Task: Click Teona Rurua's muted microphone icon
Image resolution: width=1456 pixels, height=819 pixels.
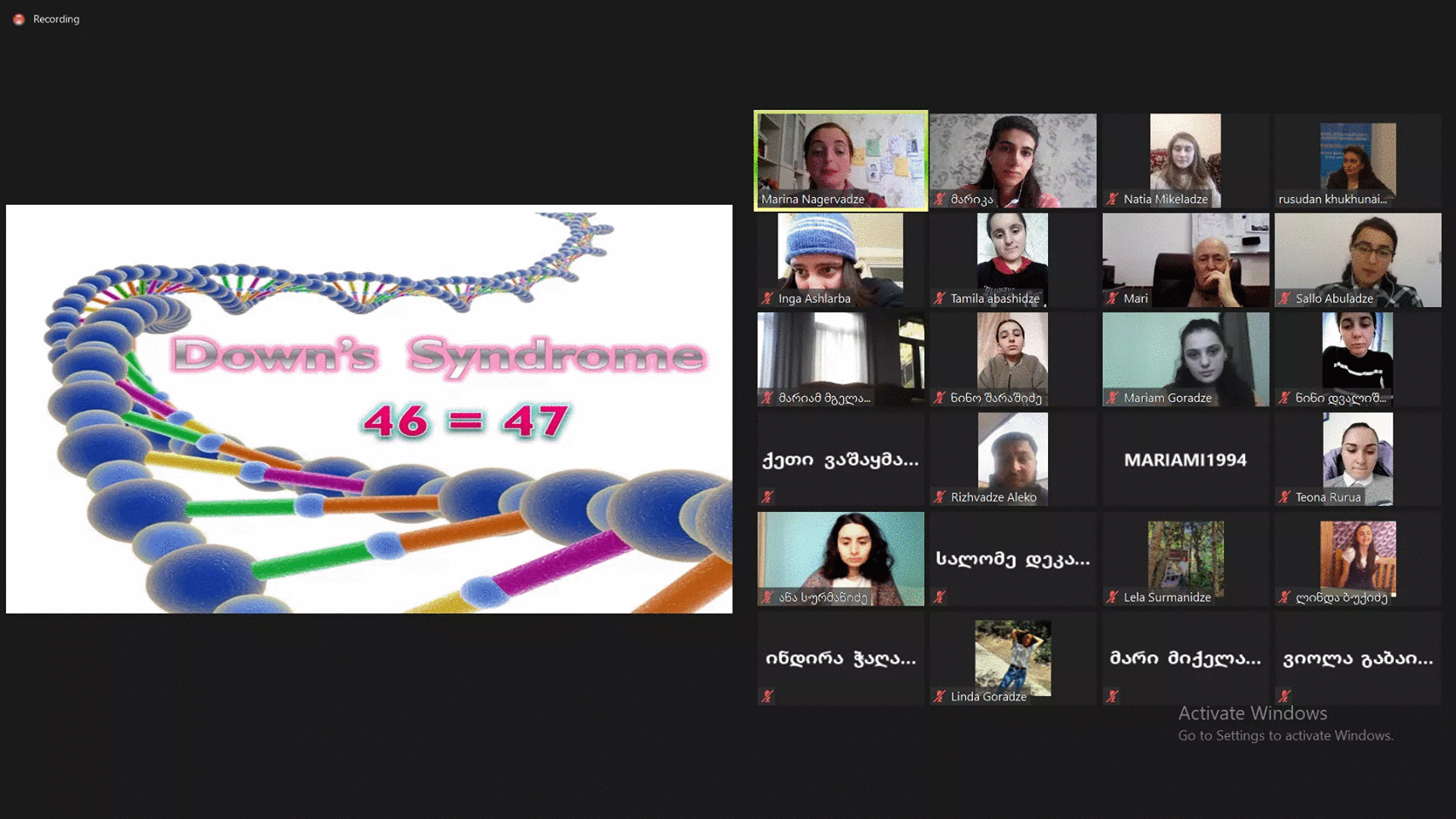Action: click(1284, 497)
